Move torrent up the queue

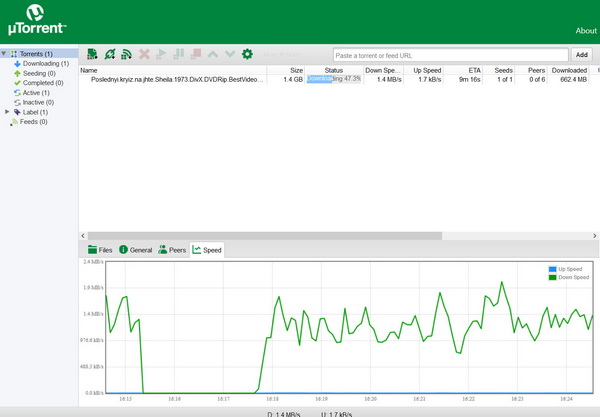click(x=213, y=54)
